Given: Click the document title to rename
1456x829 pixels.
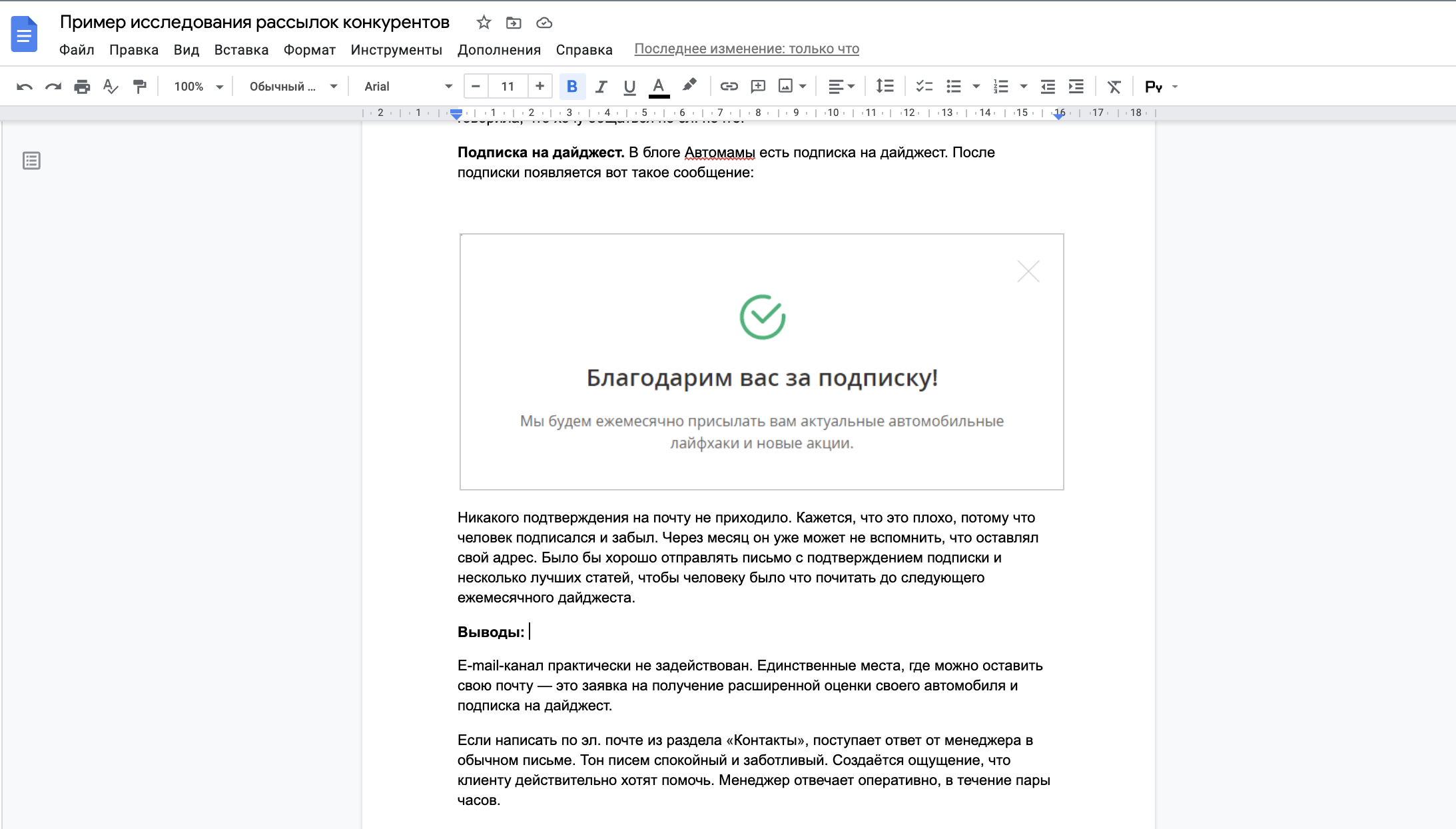Looking at the screenshot, I should pos(255,23).
